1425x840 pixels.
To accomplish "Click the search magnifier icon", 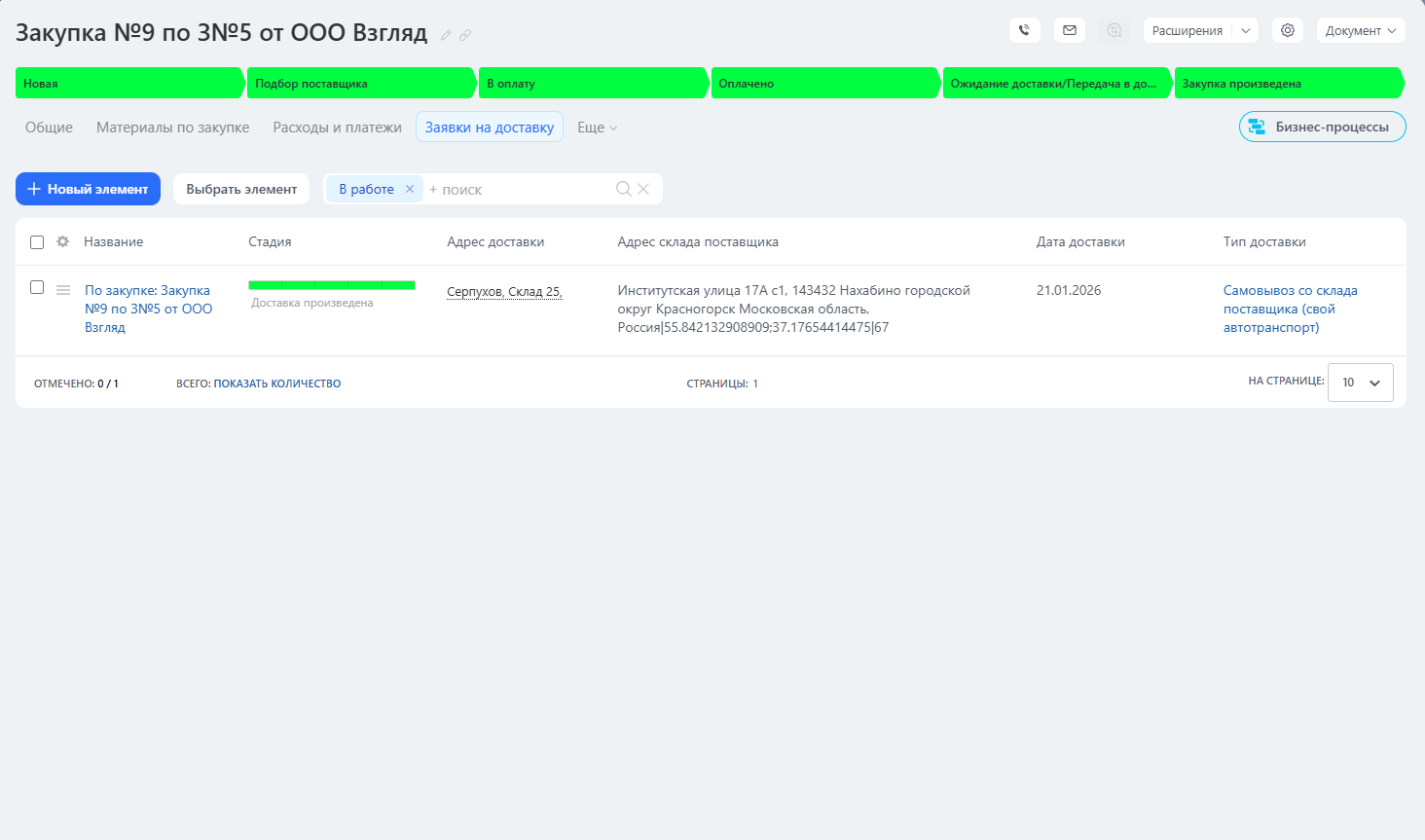I will point(623,189).
